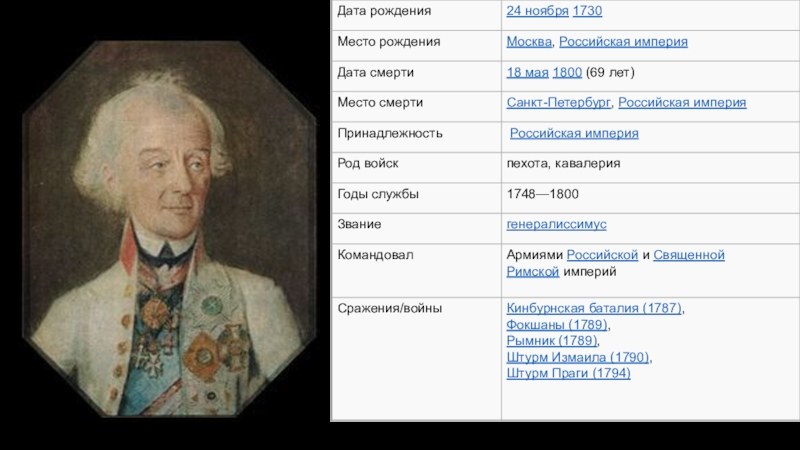Image resolution: width=800 pixels, height=450 pixels.
Task: Open 'Кинбурнская баталия (1787)' link
Action: (x=594, y=308)
